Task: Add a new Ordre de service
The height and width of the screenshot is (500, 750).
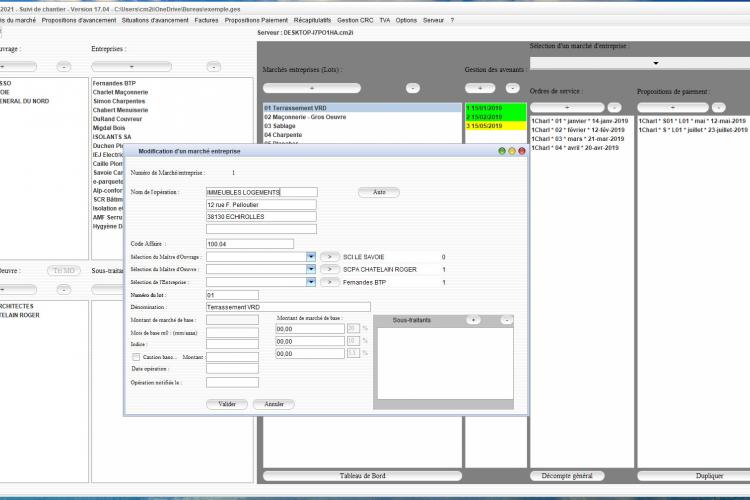Action: pos(567,108)
